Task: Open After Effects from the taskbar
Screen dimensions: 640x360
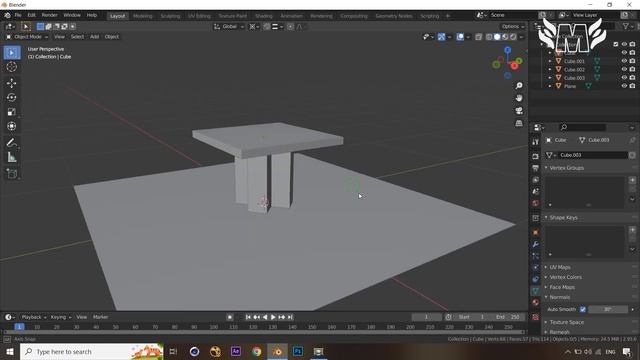Action: point(236,351)
